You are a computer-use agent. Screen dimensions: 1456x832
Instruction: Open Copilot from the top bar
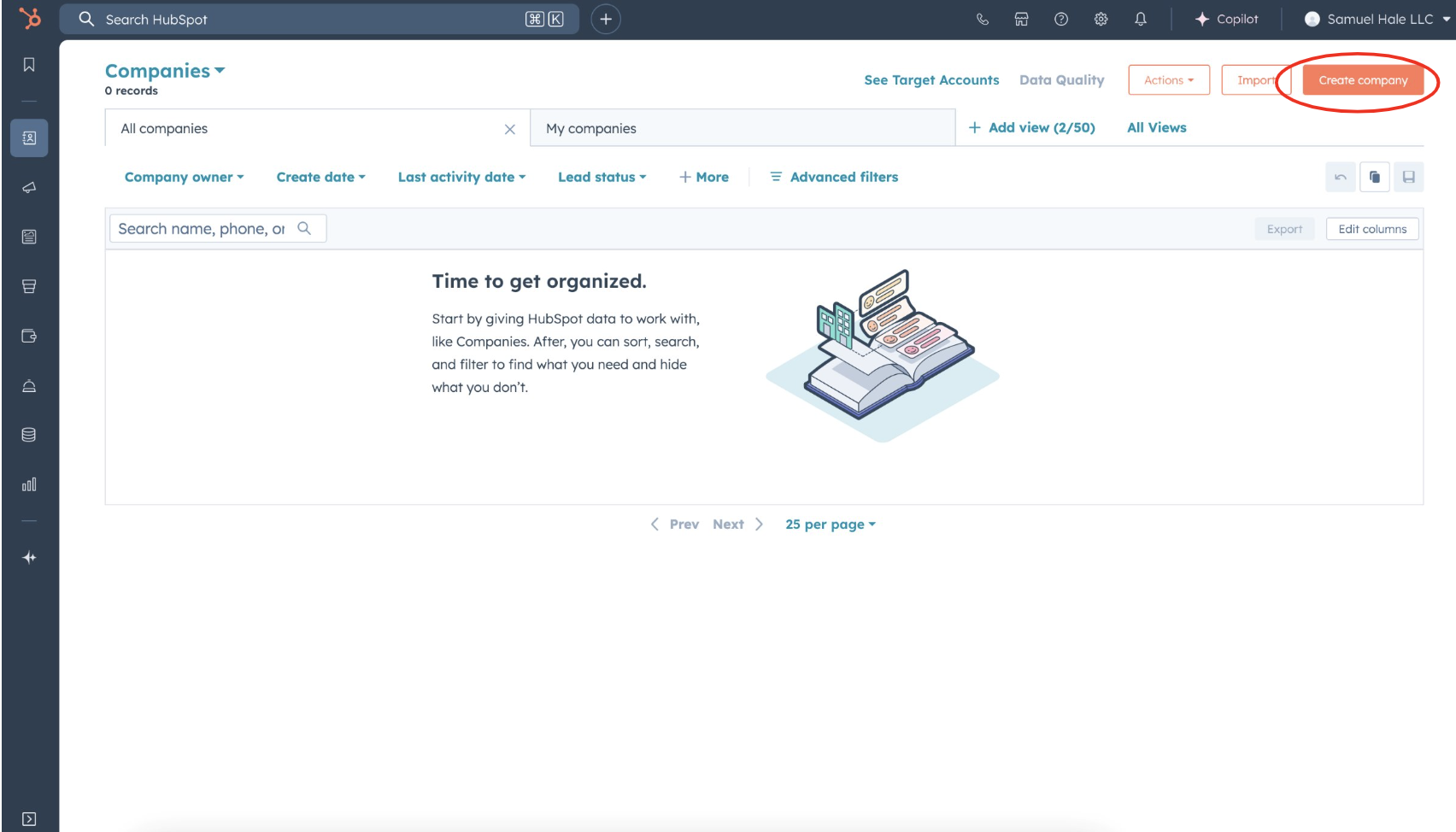[1226, 19]
